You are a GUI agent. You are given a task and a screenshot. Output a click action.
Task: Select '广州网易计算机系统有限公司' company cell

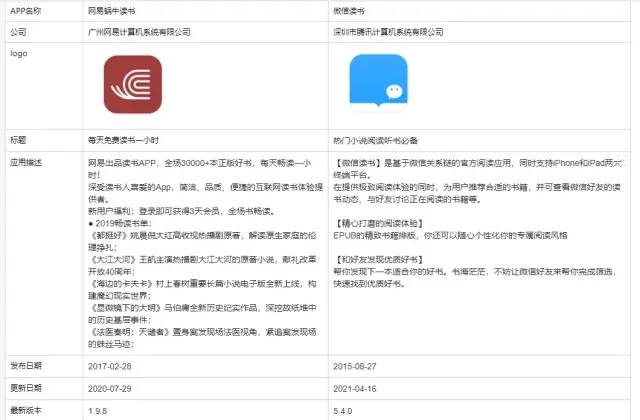139,32
